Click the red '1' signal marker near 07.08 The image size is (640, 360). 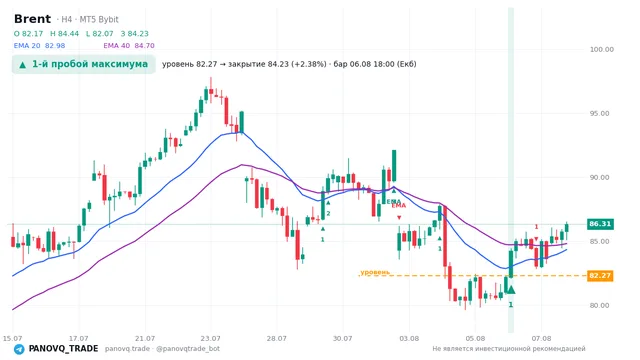coord(536,227)
